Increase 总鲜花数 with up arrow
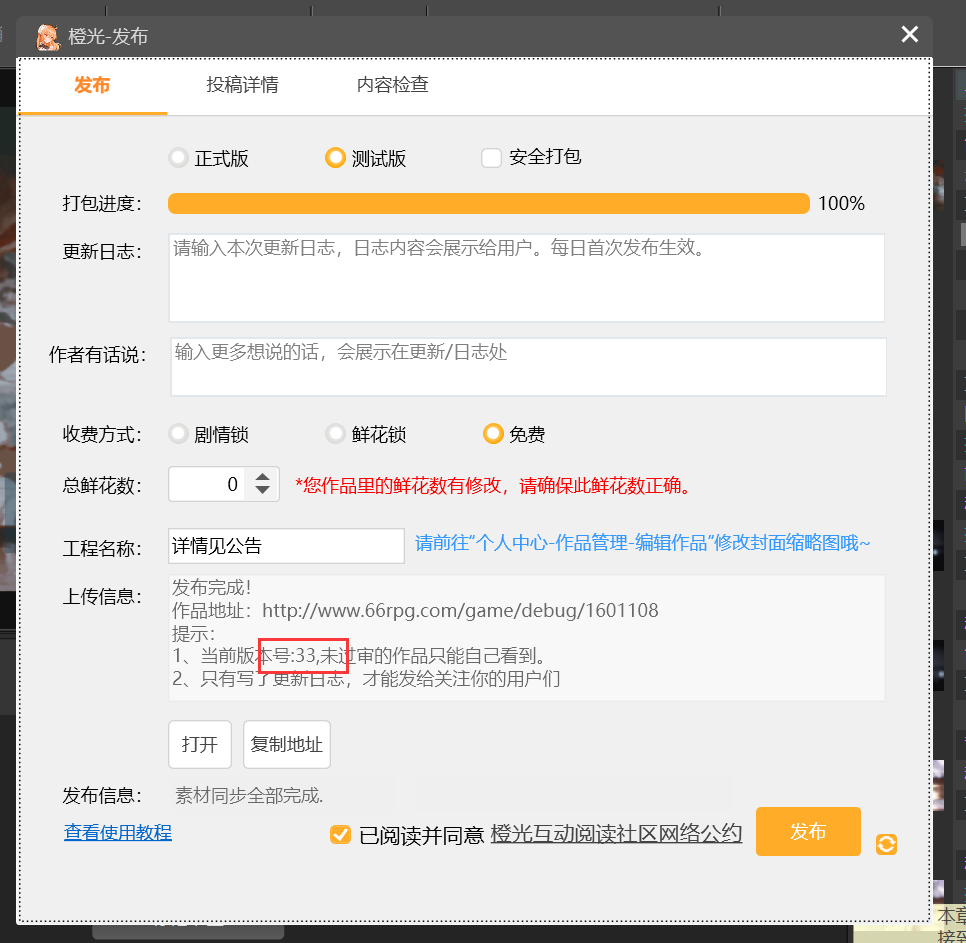Viewport: 966px width, 943px height. click(x=262, y=477)
